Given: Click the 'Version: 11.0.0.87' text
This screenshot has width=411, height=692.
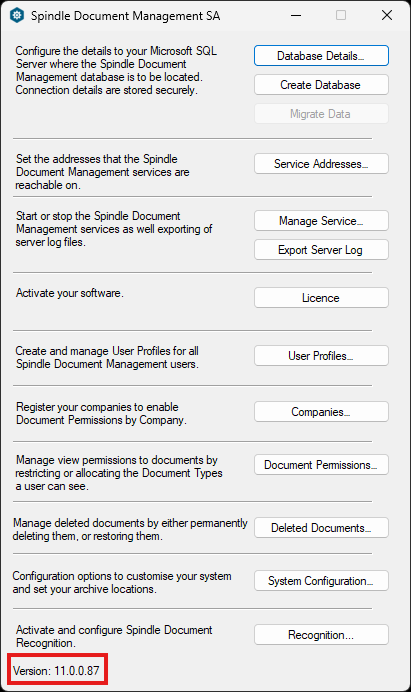Looking at the screenshot, I should click(x=57, y=671).
